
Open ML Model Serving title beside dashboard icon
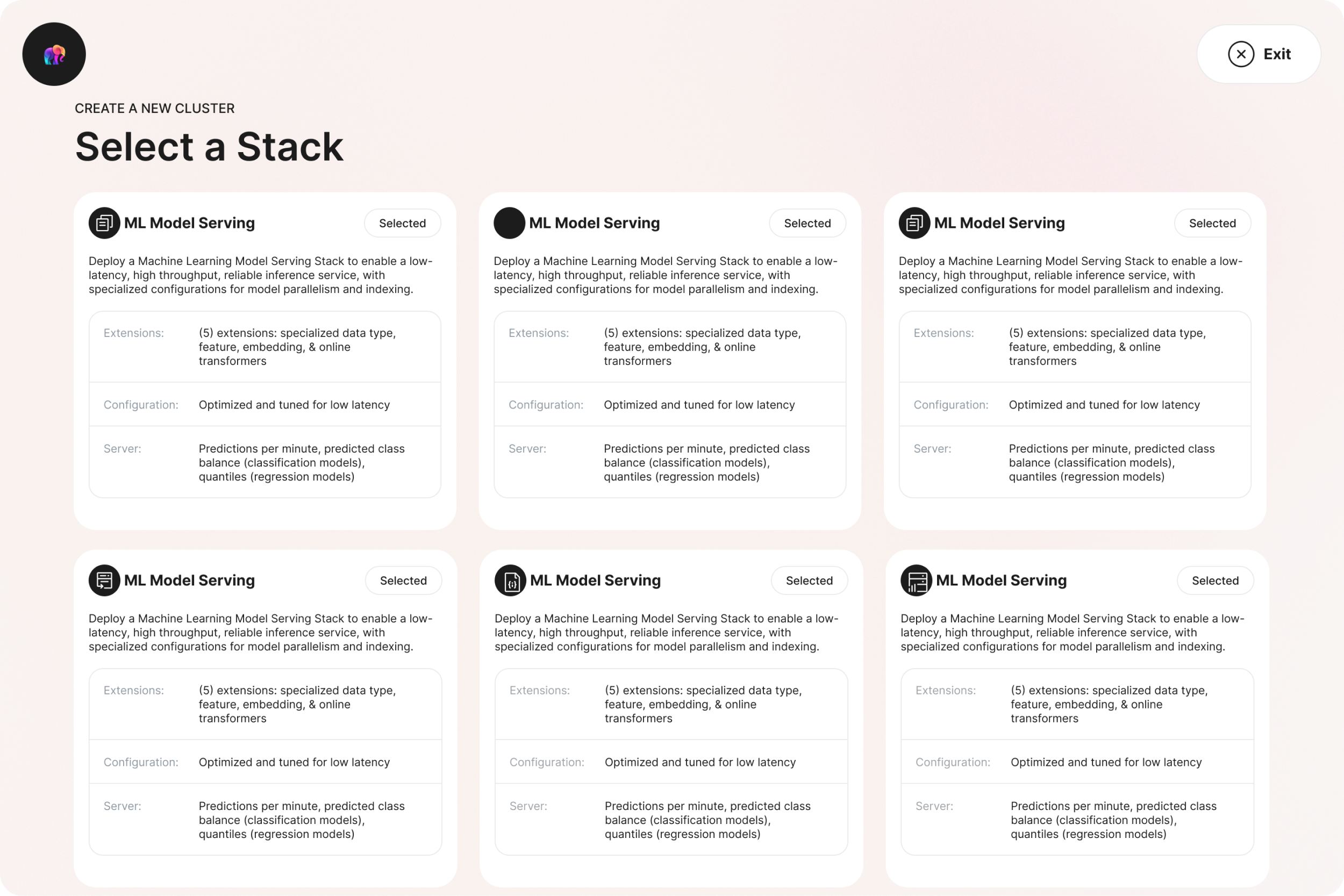pyautogui.click(x=1001, y=580)
